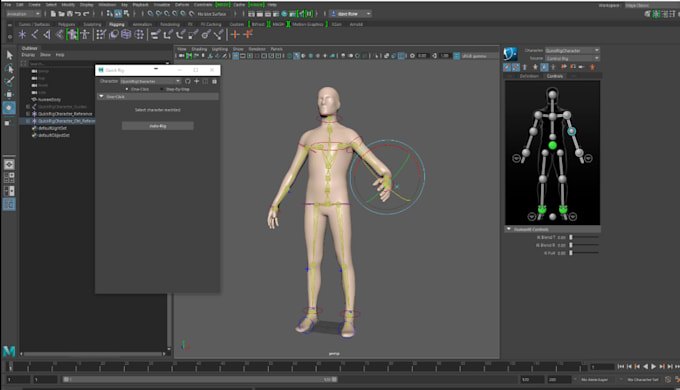Screen dimensions: 680x390
Task: Click the current frame field by the timeline
Action: [x=602, y=367]
